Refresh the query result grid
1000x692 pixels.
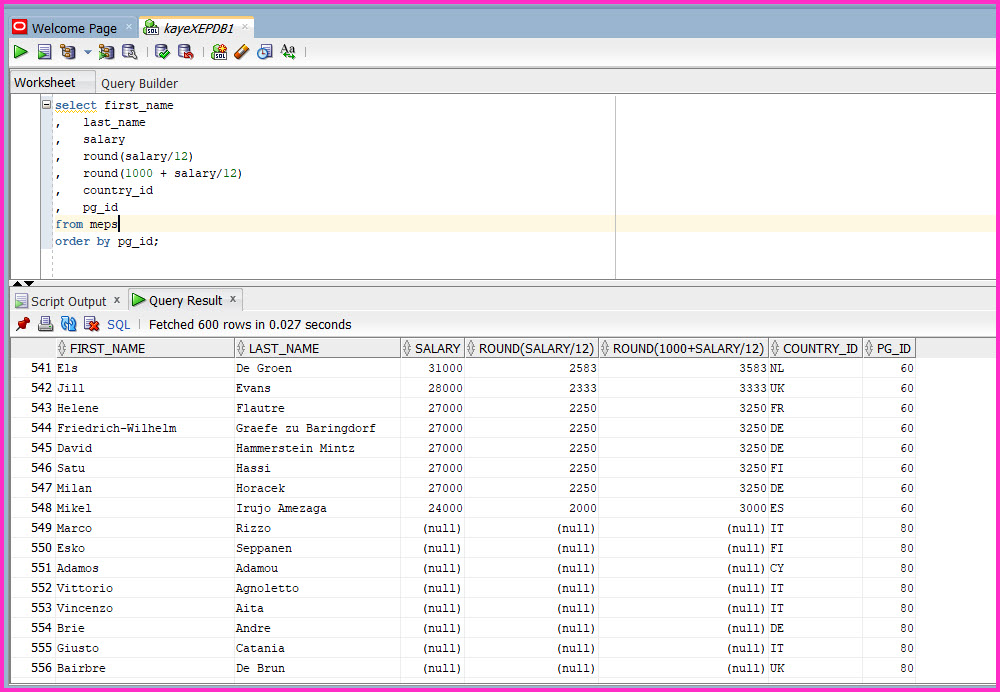pos(68,325)
